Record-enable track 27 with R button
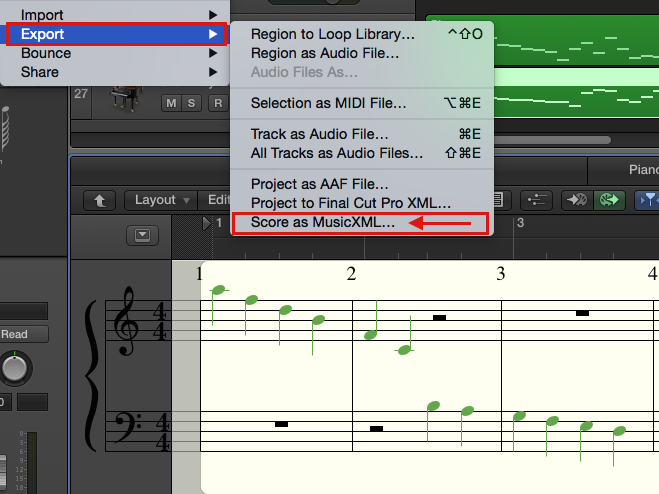Image resolution: width=659 pixels, height=494 pixels. point(218,103)
